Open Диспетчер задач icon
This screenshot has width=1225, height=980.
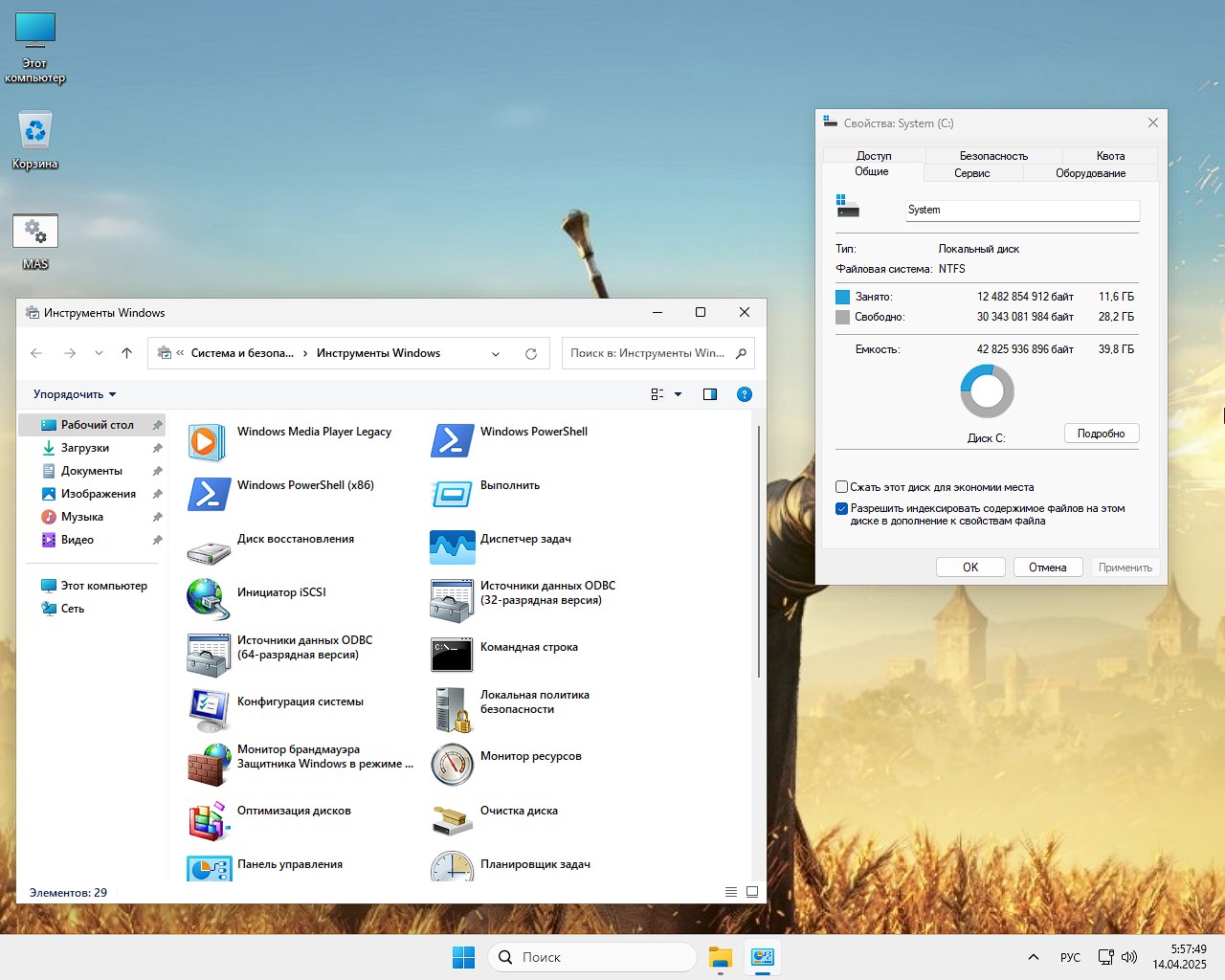point(452,548)
